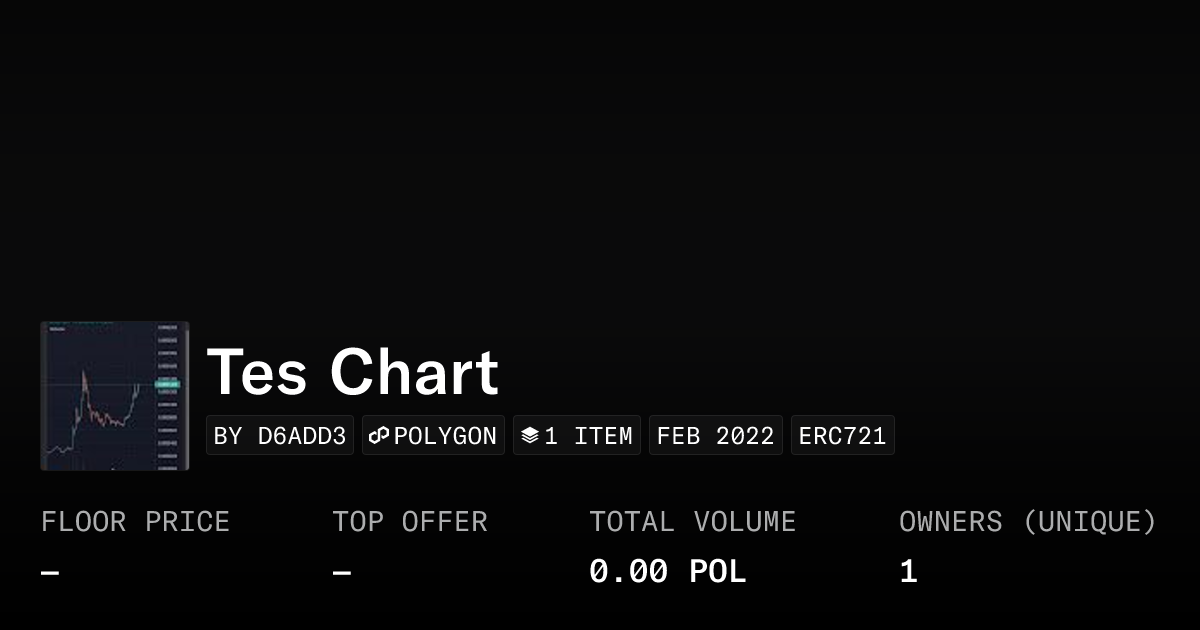Click the 1 ITEM count text

point(588,436)
